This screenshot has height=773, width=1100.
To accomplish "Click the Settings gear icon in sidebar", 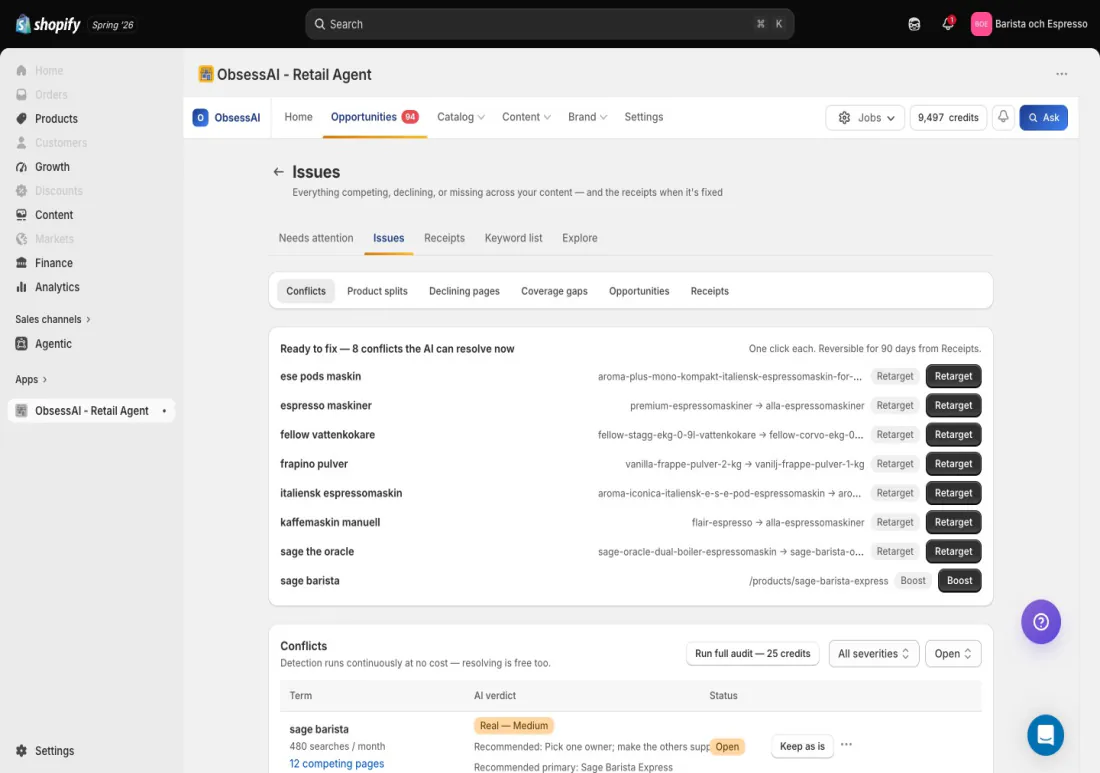I will 21,751.
